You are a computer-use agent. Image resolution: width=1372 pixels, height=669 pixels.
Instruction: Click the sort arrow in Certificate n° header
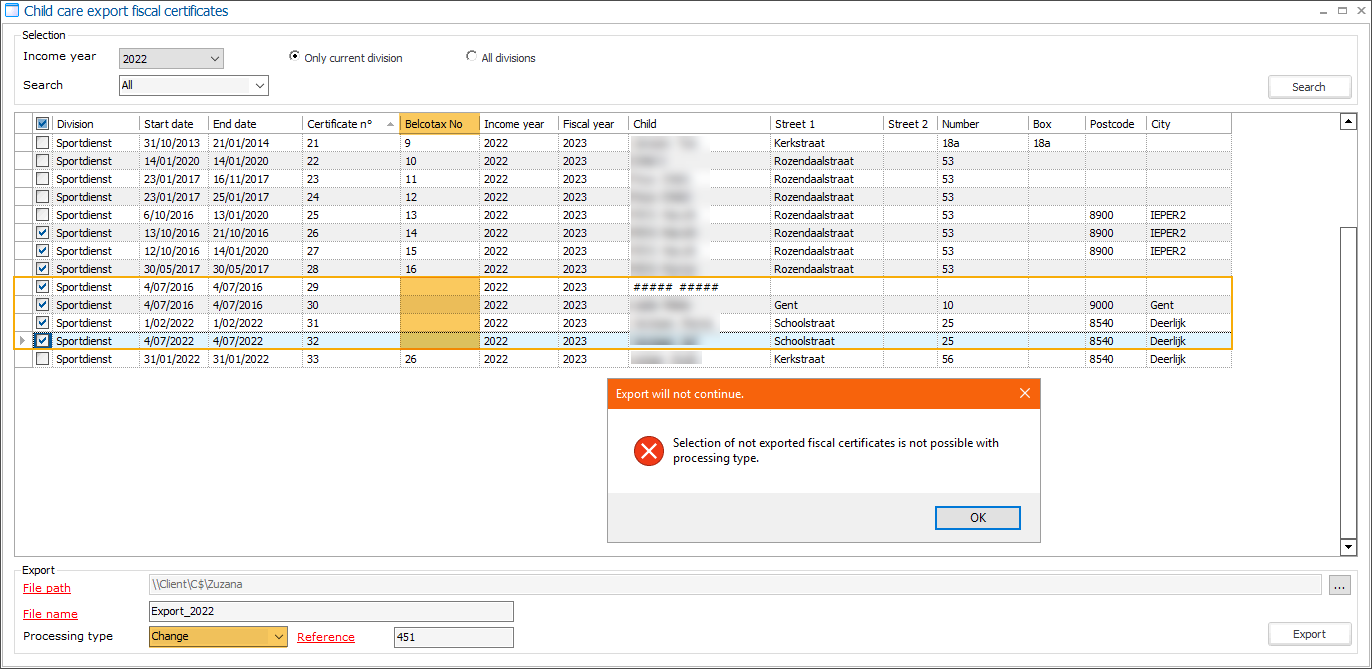point(390,124)
